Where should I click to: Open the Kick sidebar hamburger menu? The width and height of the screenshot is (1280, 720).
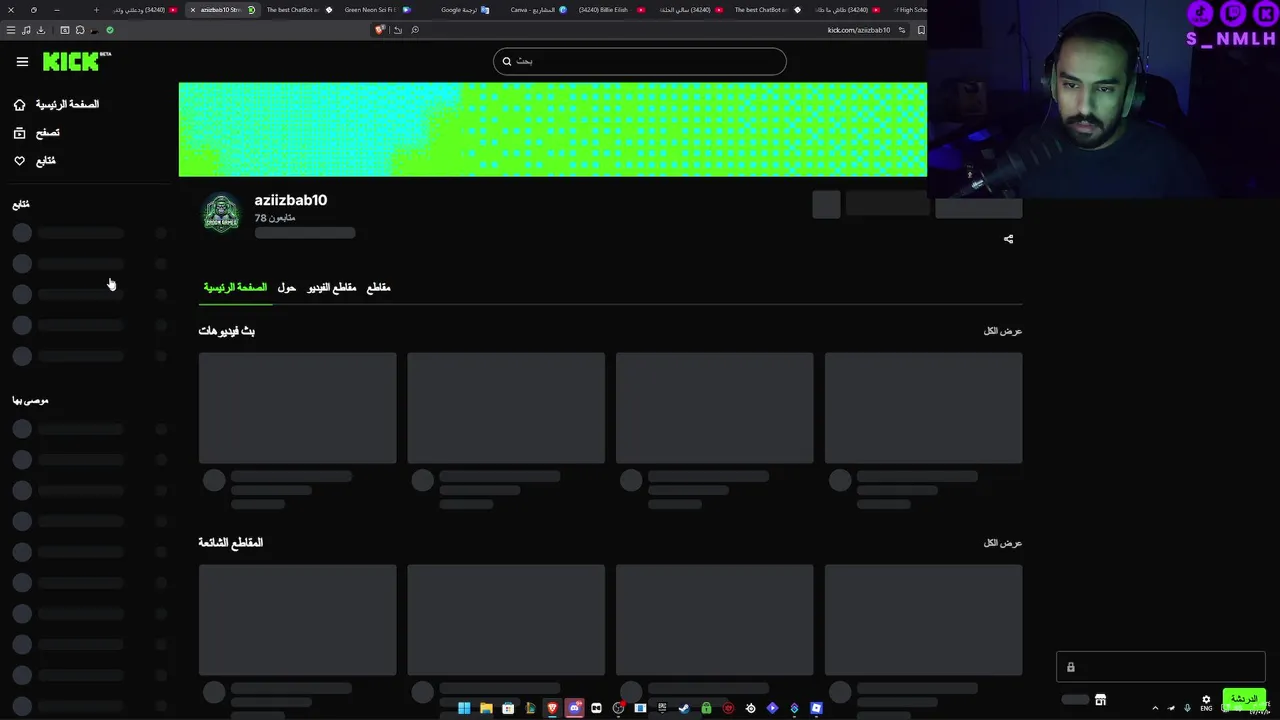[x=22, y=61]
